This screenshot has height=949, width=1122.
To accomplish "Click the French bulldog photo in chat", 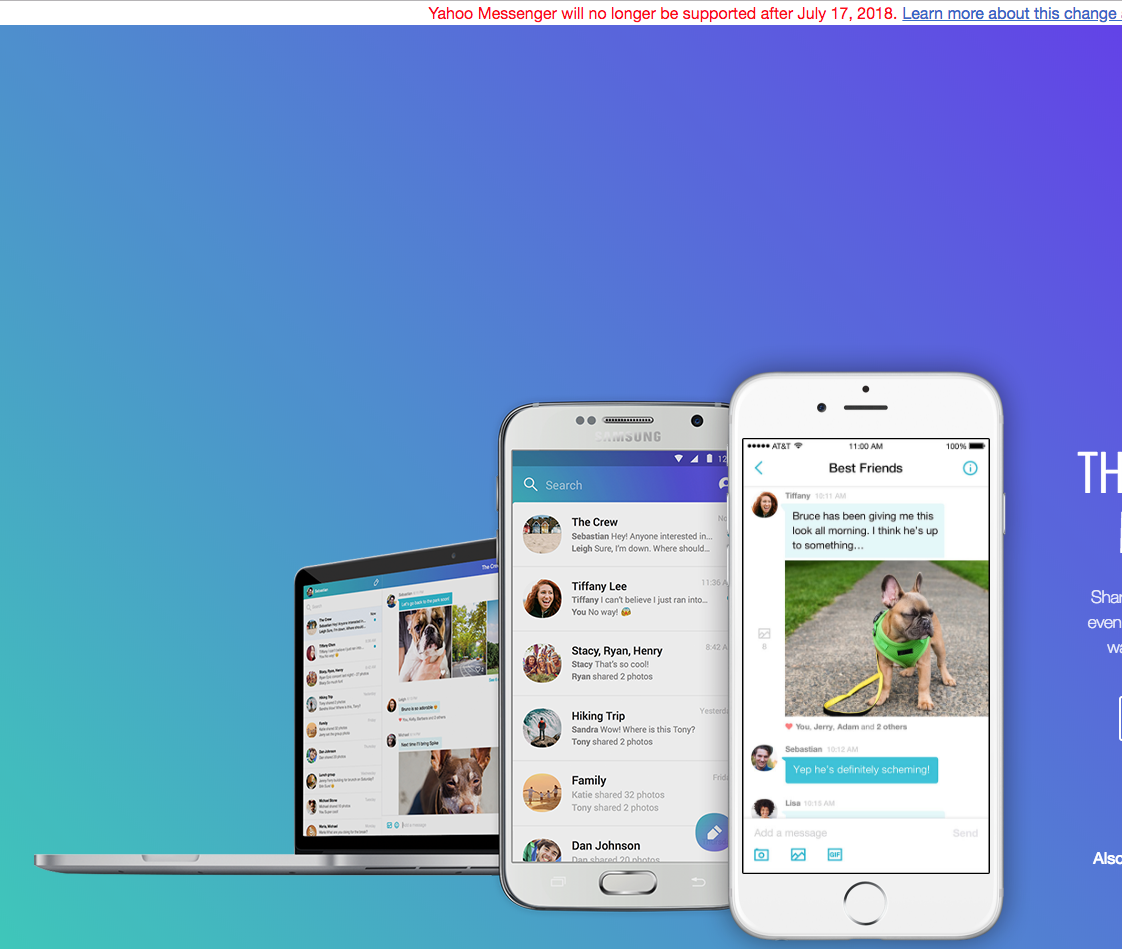I will click(x=886, y=638).
